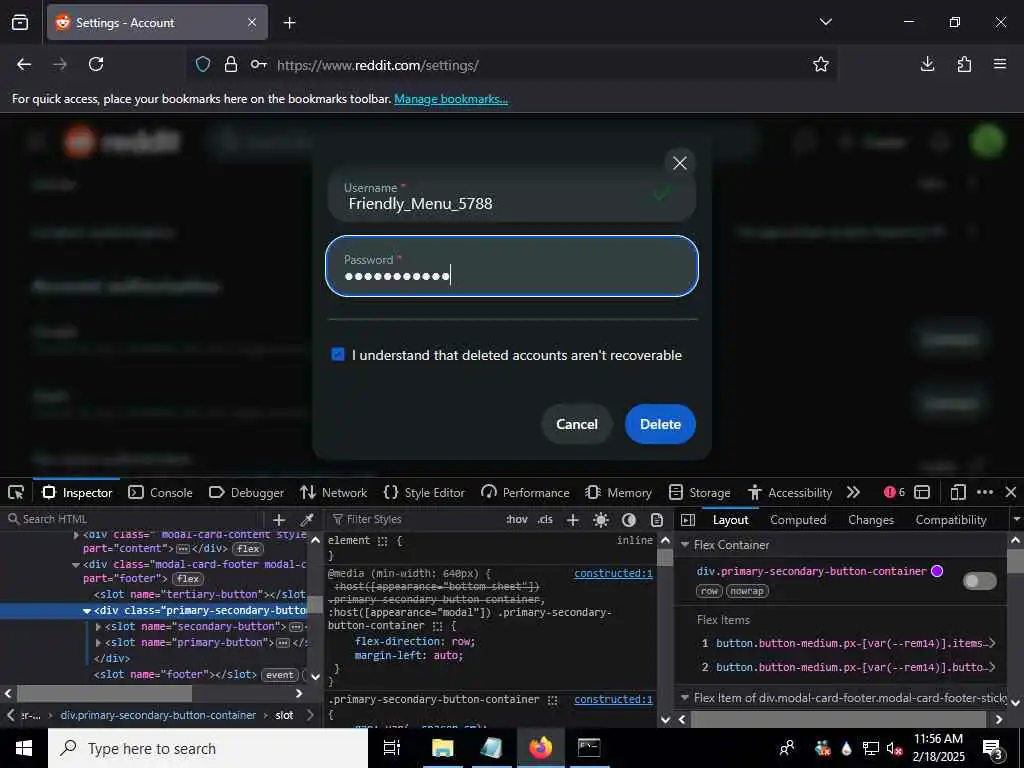Viewport: 1024px width, 768px height.
Task: Toggle light color scheme simulation sun icon
Action: (x=601, y=519)
